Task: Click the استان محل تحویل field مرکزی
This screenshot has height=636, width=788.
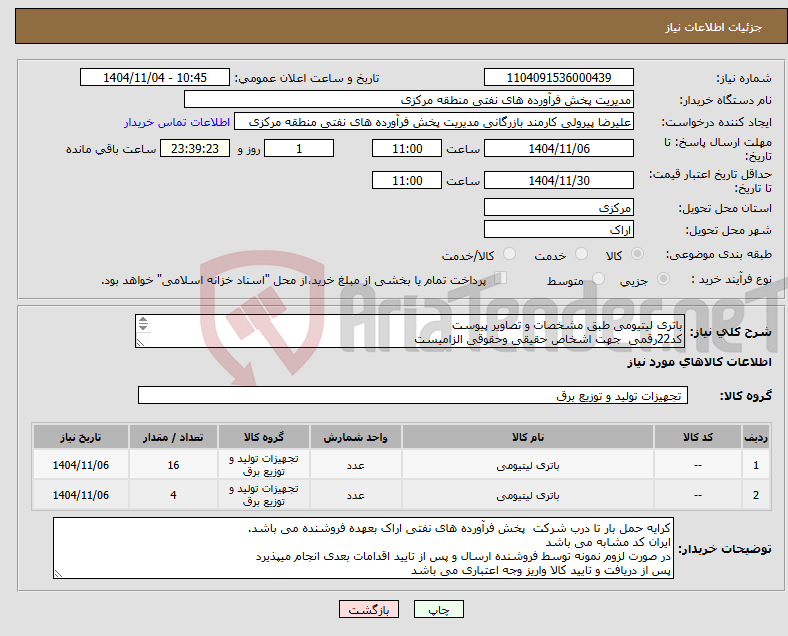Action: 559,207
